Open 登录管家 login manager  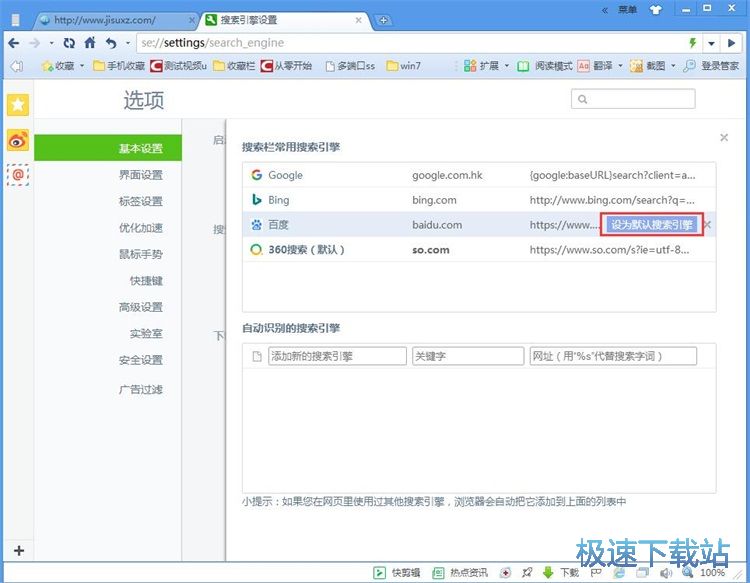pyautogui.click(x=711, y=66)
